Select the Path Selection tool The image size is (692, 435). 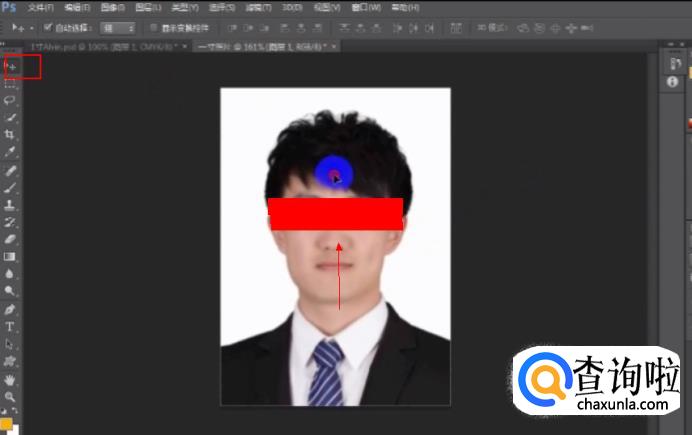pyautogui.click(x=10, y=344)
